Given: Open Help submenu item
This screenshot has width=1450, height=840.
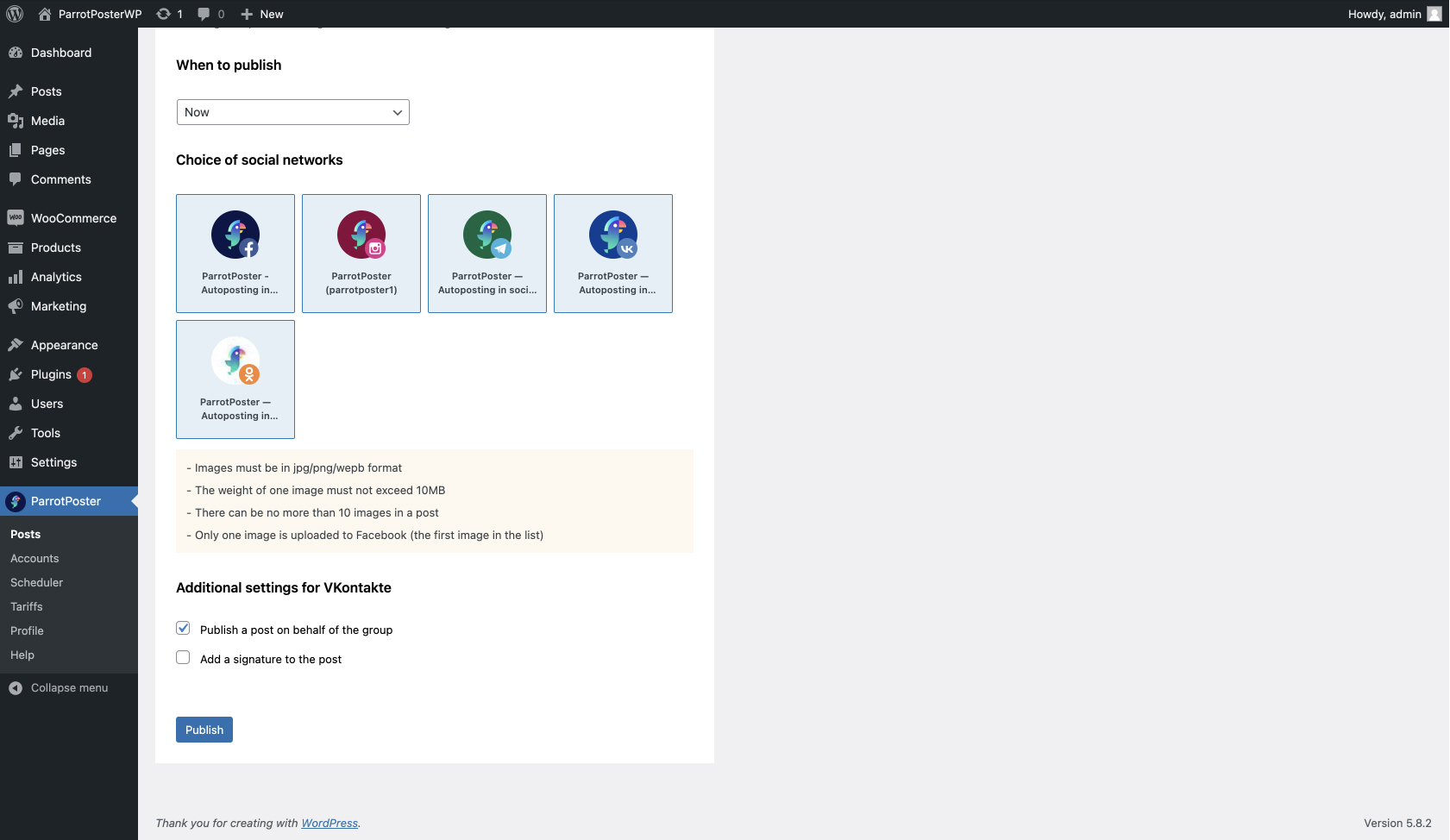Looking at the screenshot, I should (x=22, y=655).
